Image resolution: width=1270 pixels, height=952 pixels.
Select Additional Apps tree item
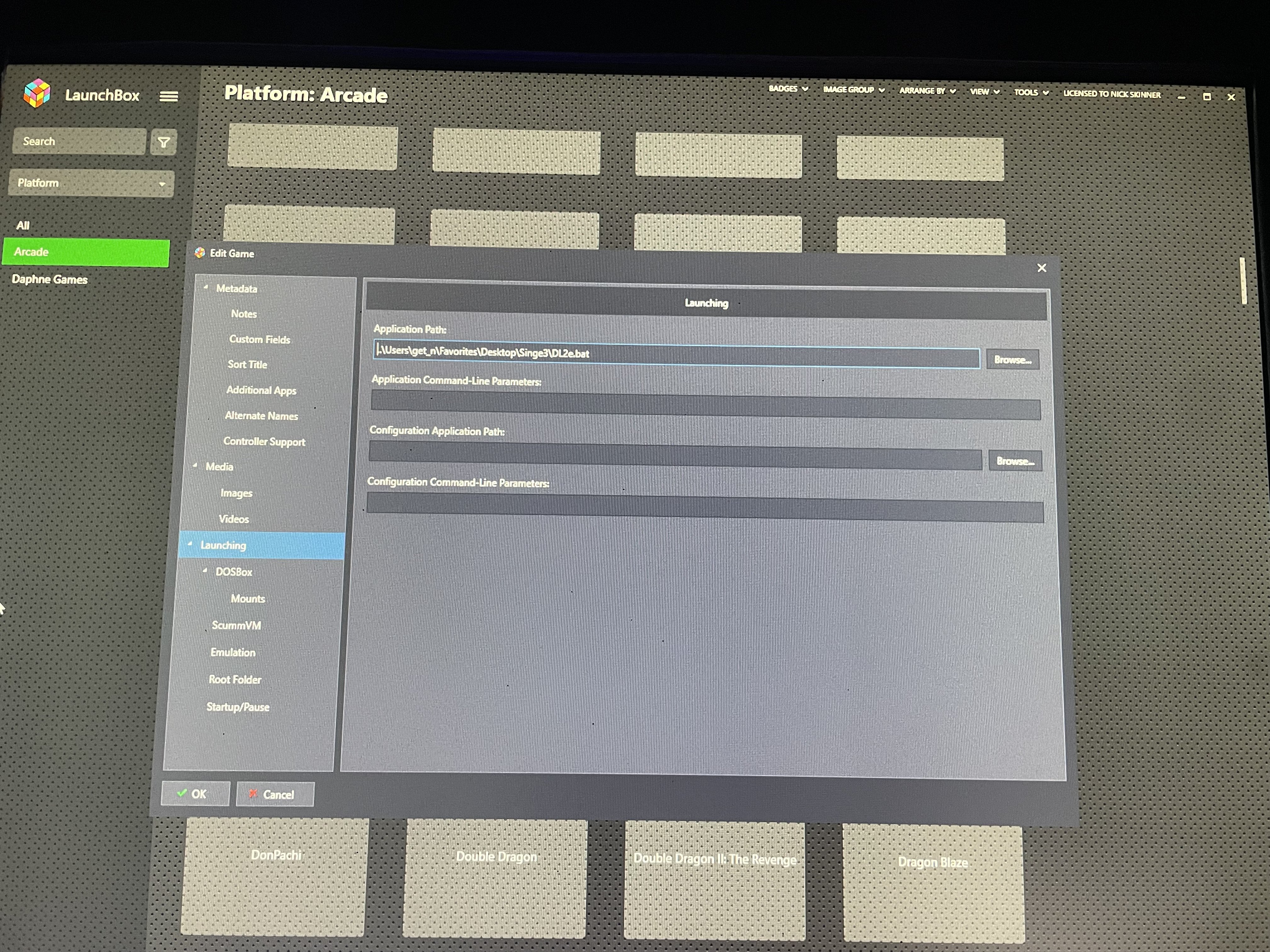tap(261, 390)
